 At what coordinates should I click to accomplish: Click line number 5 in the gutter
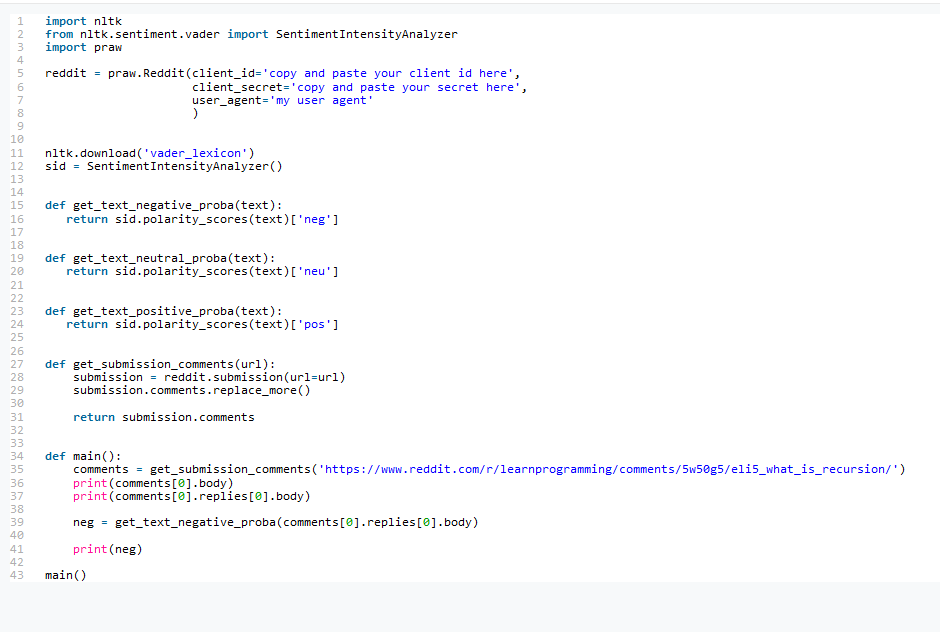click(20, 73)
